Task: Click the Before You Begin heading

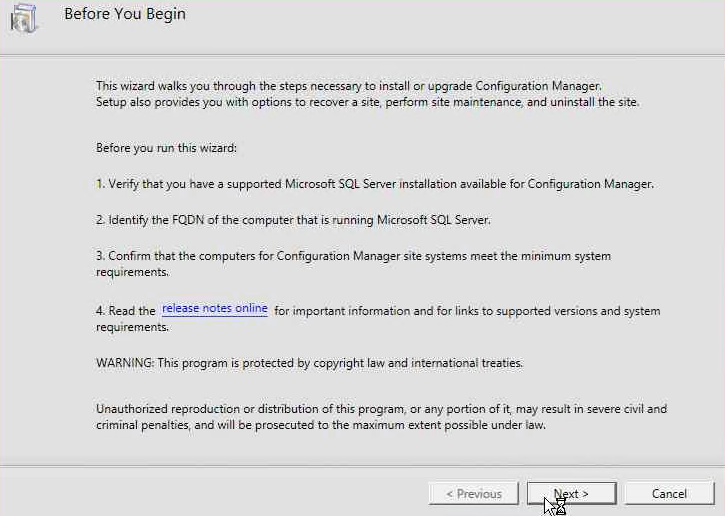Action: click(x=125, y=14)
